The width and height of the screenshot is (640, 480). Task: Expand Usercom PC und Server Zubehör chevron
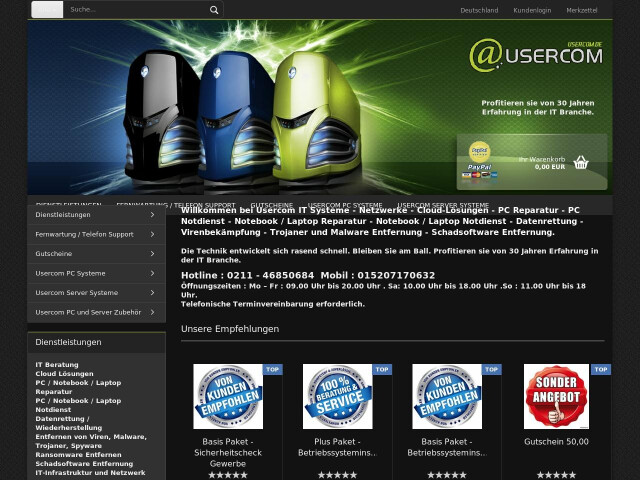click(x=152, y=312)
